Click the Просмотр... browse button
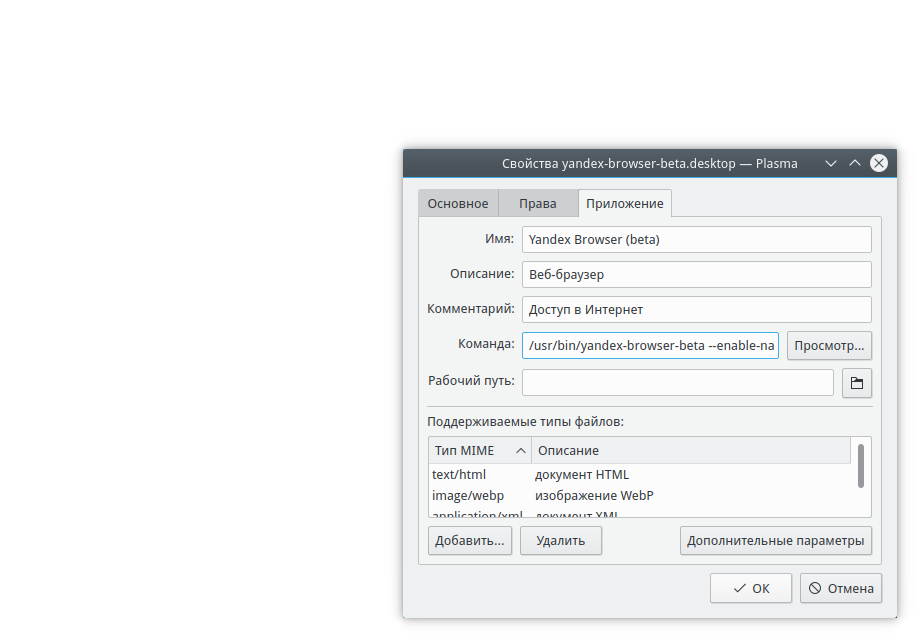The width and height of the screenshot is (917, 638). [x=829, y=346]
